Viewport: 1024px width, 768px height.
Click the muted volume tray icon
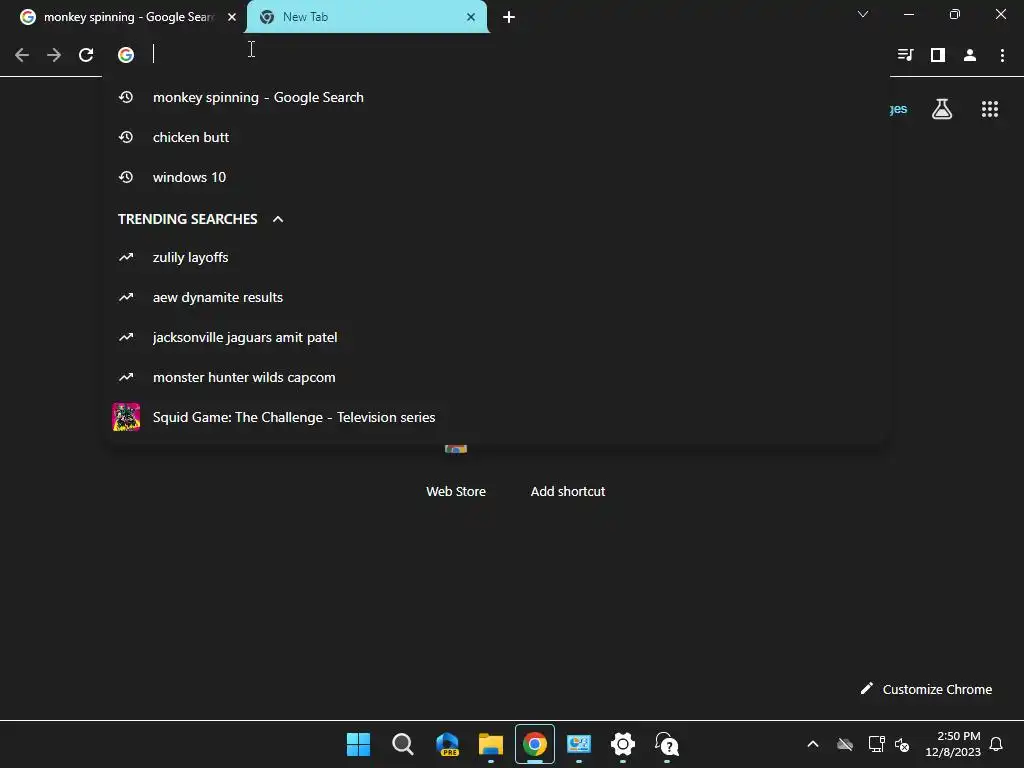pyautogui.click(x=902, y=744)
